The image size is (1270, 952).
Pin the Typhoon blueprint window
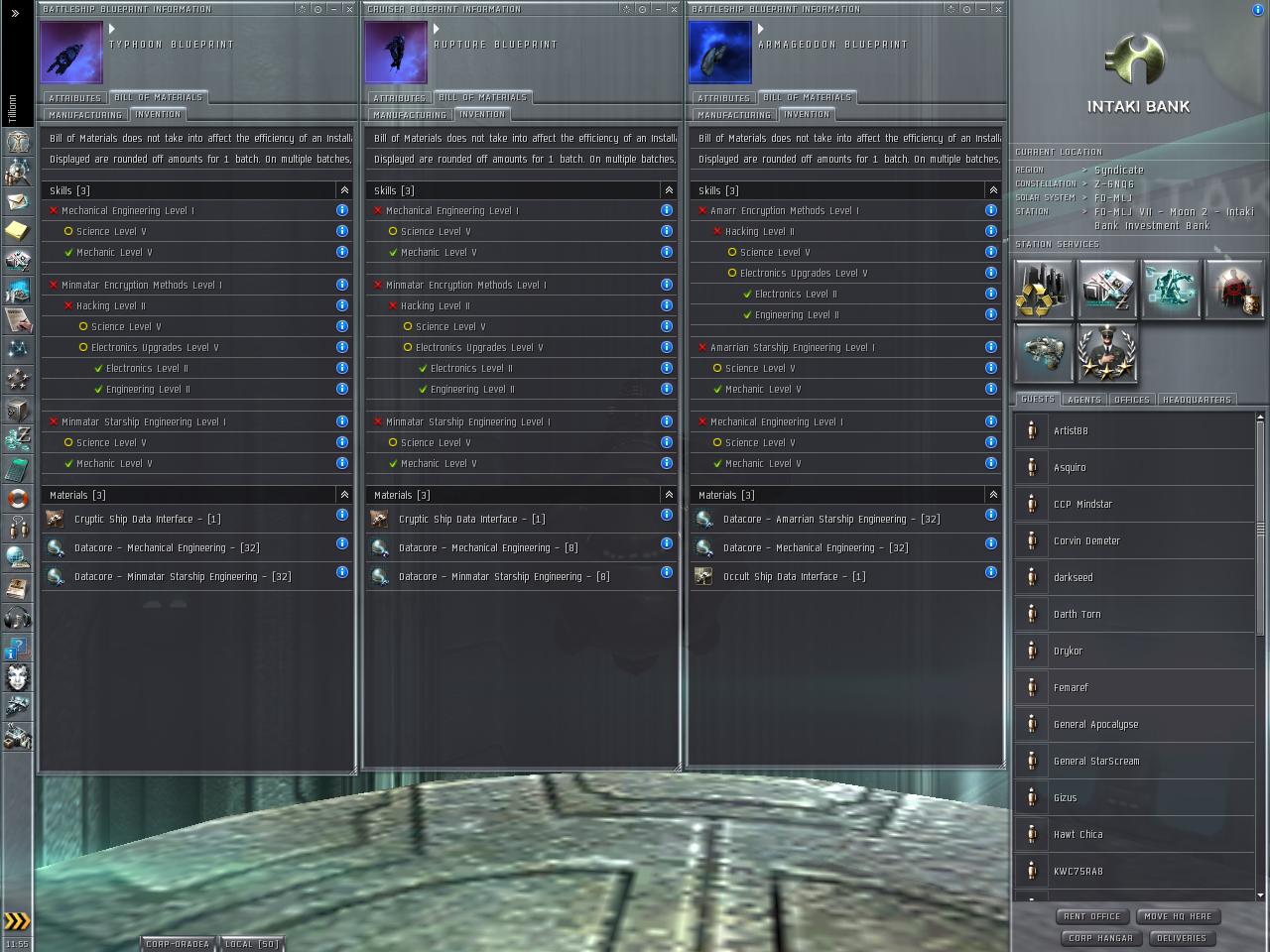click(317, 9)
